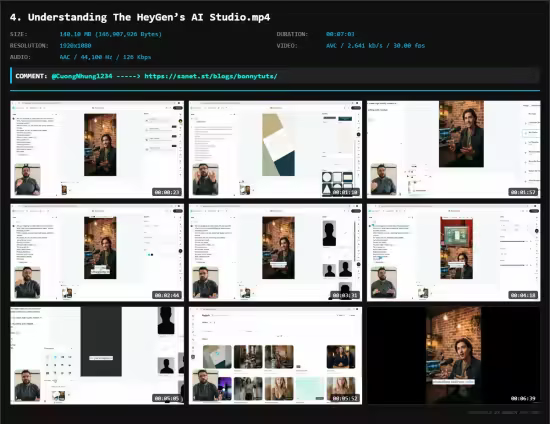View the thumbnail frame stamped 00:05:52
This screenshot has height=424, width=550.
tap(275, 356)
